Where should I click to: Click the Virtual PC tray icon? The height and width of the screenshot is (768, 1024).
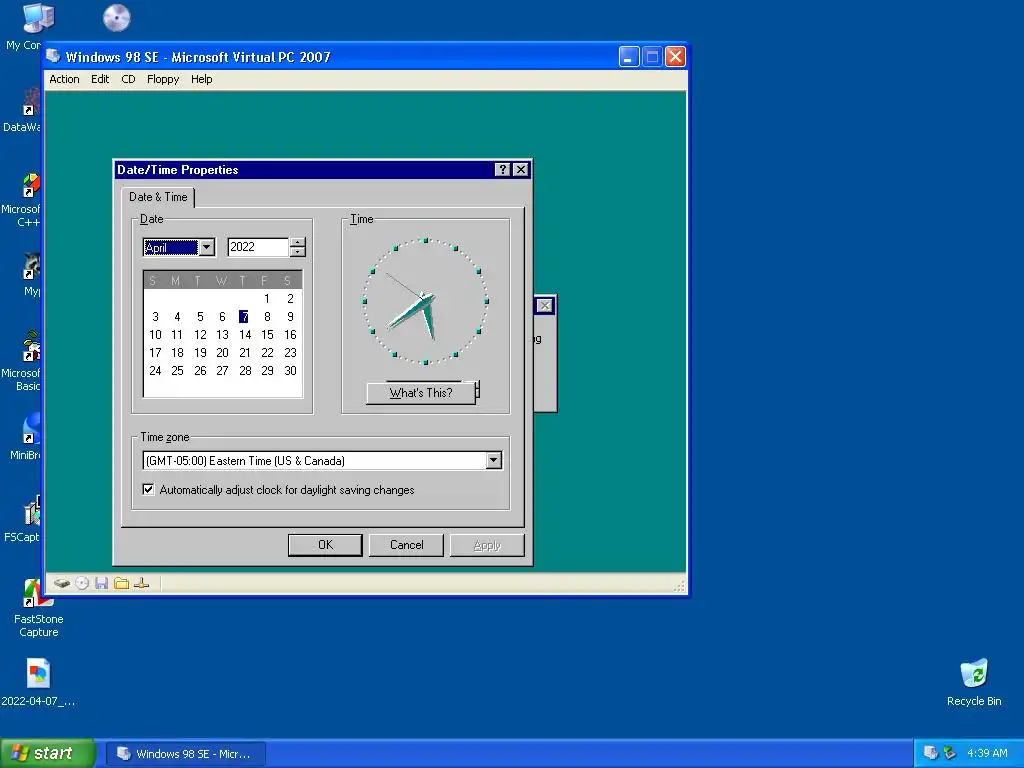(931, 753)
